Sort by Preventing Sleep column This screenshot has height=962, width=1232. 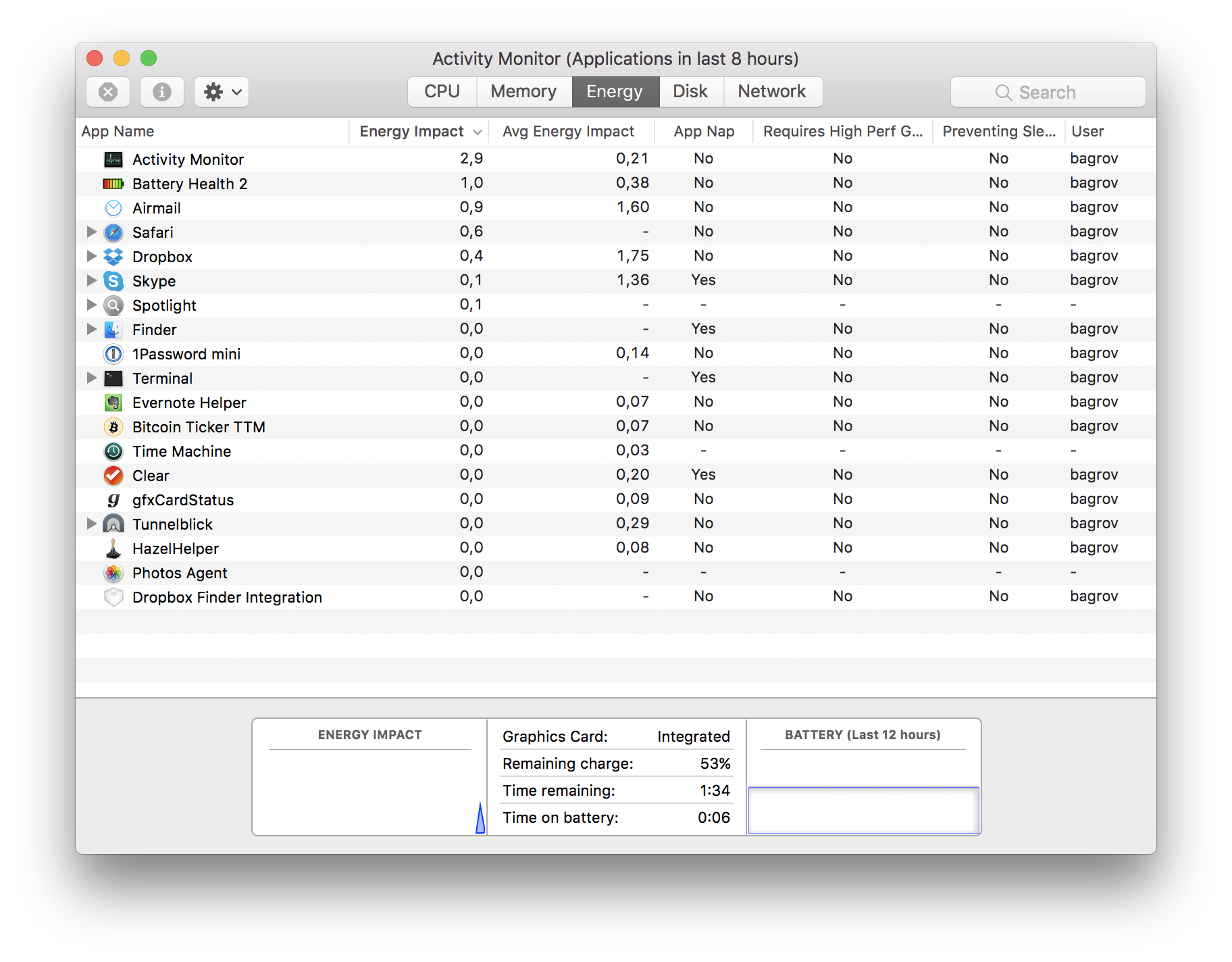click(999, 132)
